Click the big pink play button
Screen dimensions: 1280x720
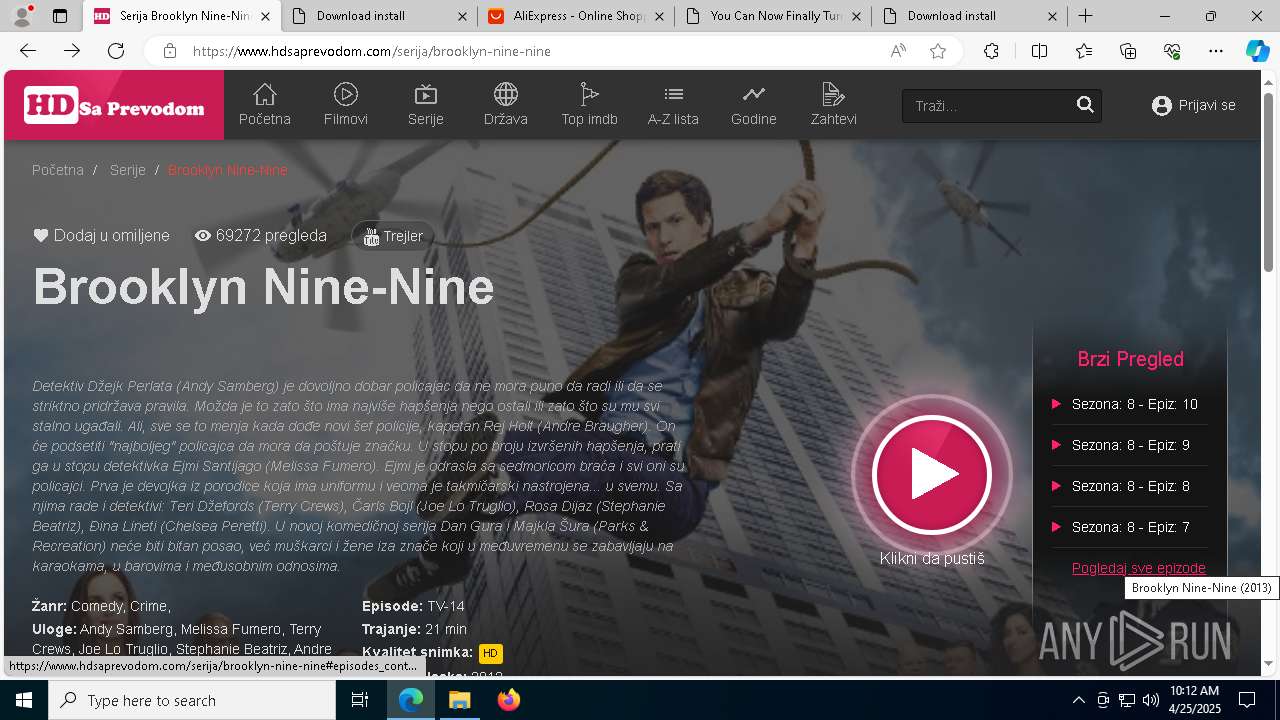tap(932, 475)
